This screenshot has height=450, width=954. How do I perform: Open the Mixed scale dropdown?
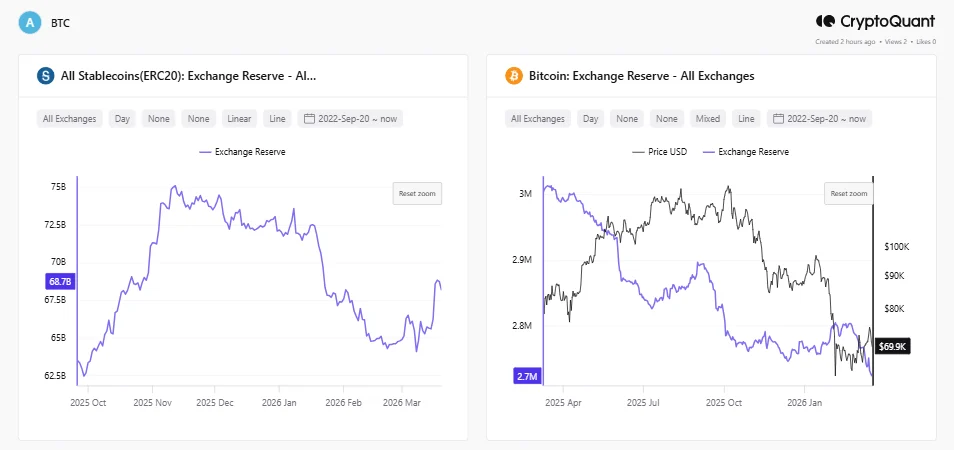(708, 119)
